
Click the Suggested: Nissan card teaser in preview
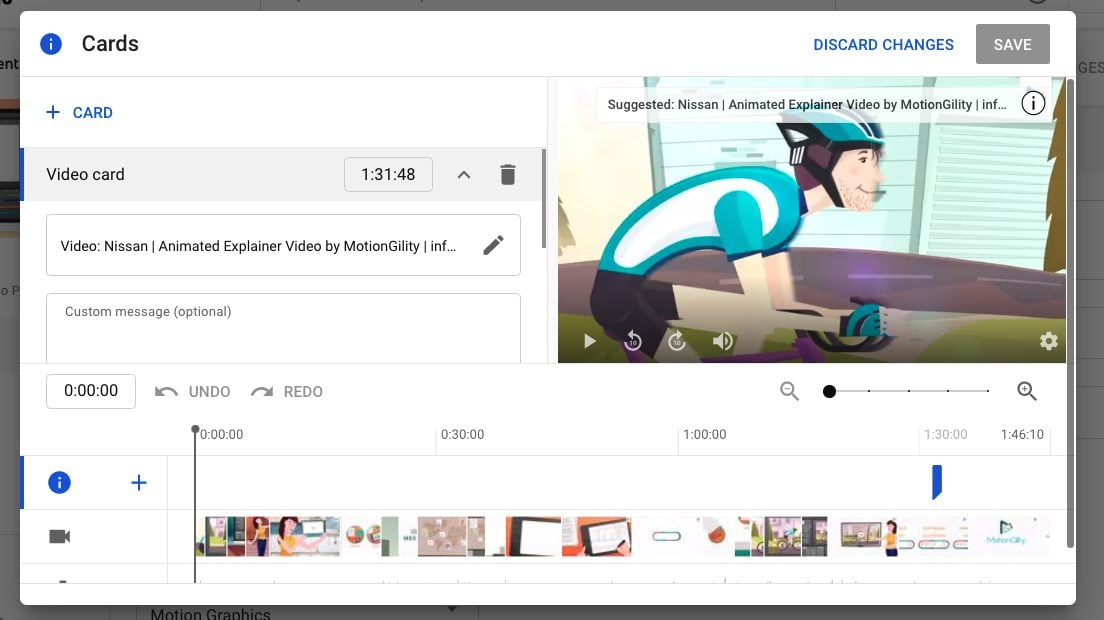tap(806, 104)
